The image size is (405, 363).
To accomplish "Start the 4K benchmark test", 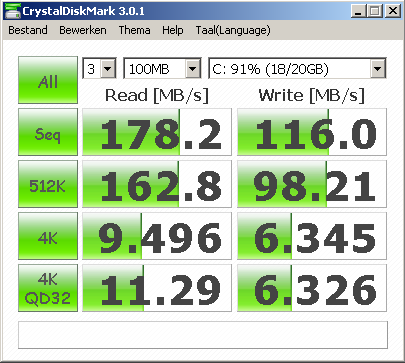I will 48,236.
